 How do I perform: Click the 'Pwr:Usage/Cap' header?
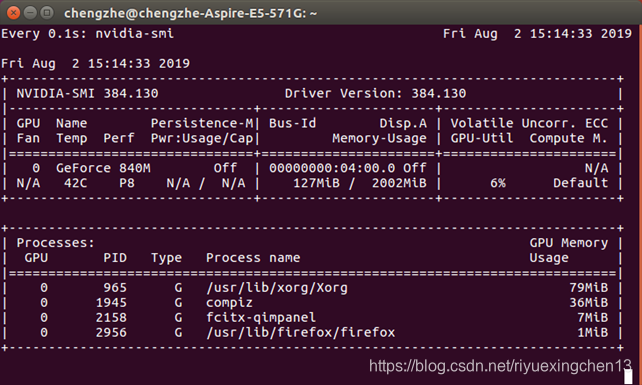coord(202,138)
